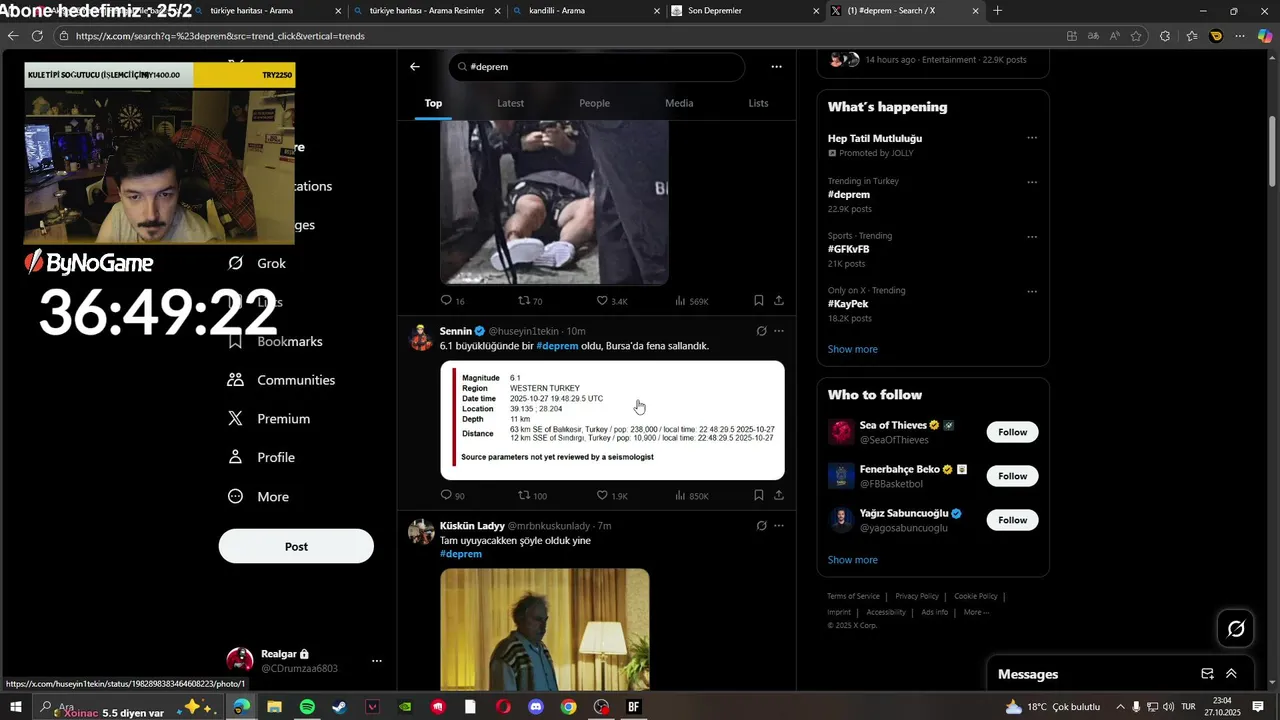Open Grok actions on Sennin's tweet
Viewport: 1280px width, 720px height.
[761, 331]
